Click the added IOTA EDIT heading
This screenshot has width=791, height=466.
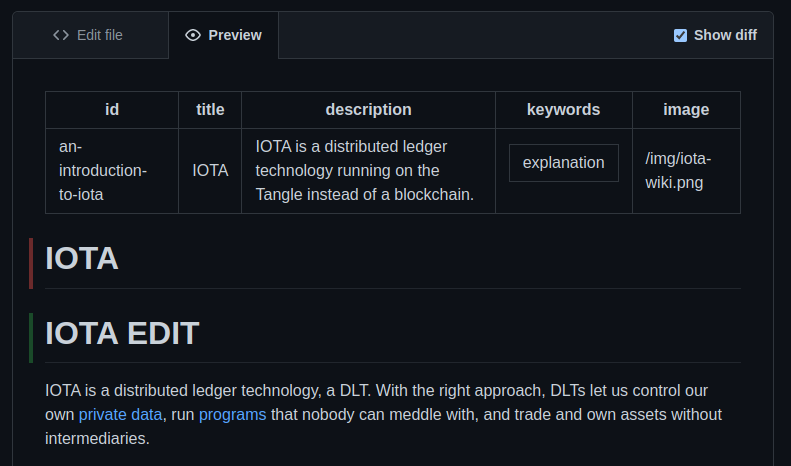pyautogui.click(x=122, y=333)
